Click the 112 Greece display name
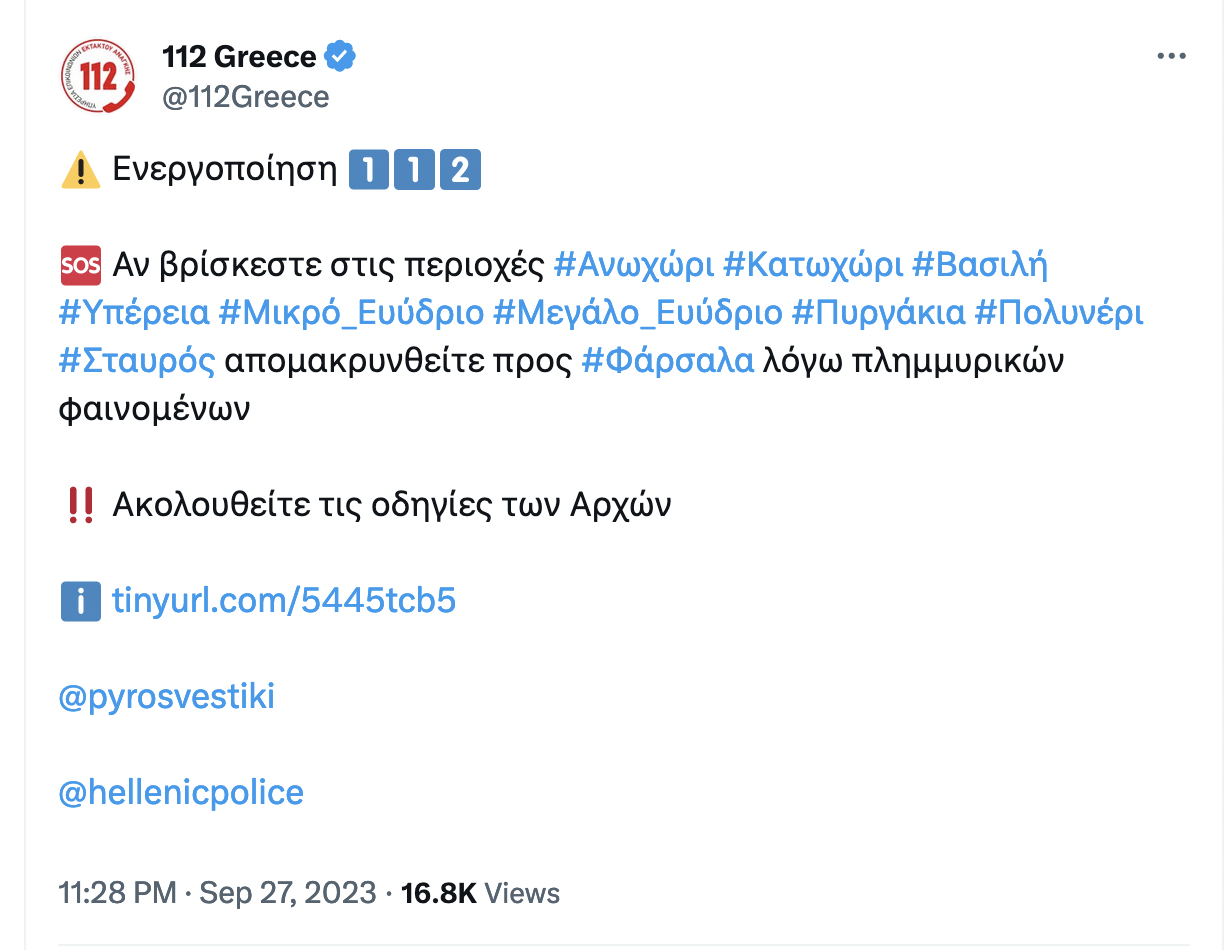Image resolution: width=1224 pixels, height=950 pixels. click(240, 57)
